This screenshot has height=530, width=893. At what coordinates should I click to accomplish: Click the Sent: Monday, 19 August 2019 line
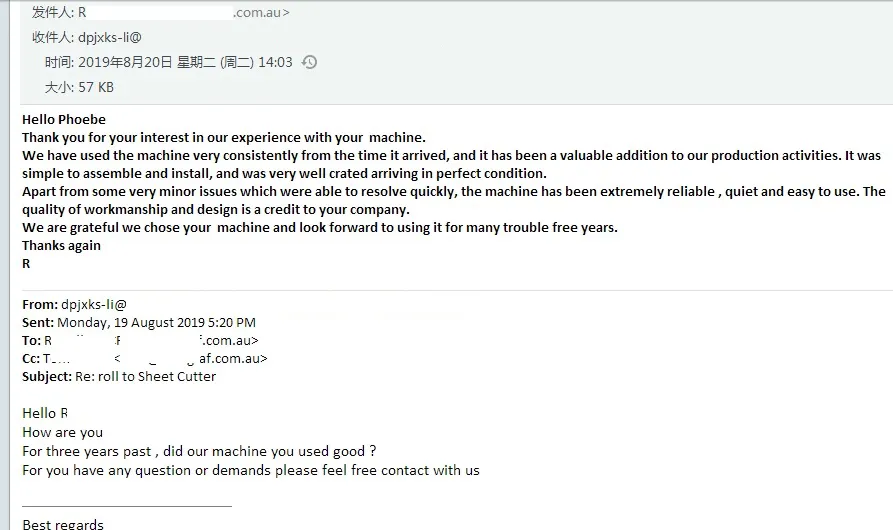[x=139, y=322]
